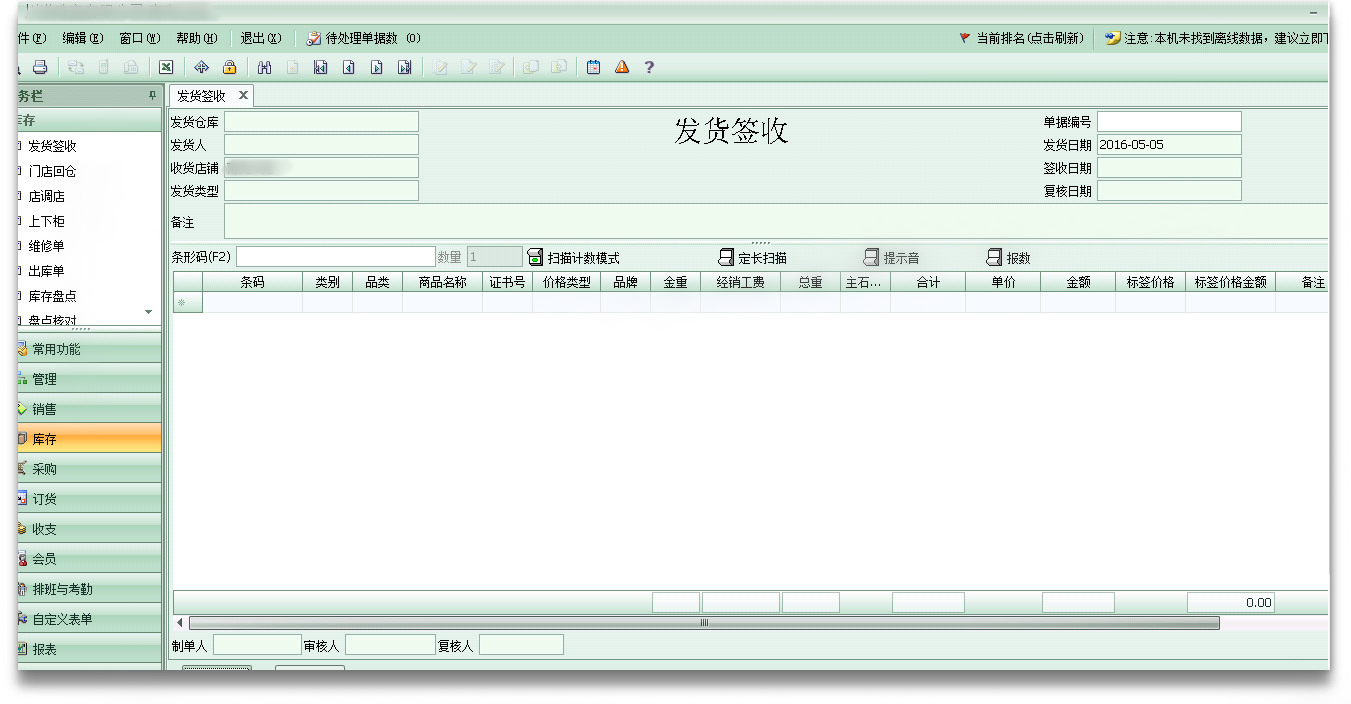Select the highlighted 库存 sidebar section

(x=89, y=439)
